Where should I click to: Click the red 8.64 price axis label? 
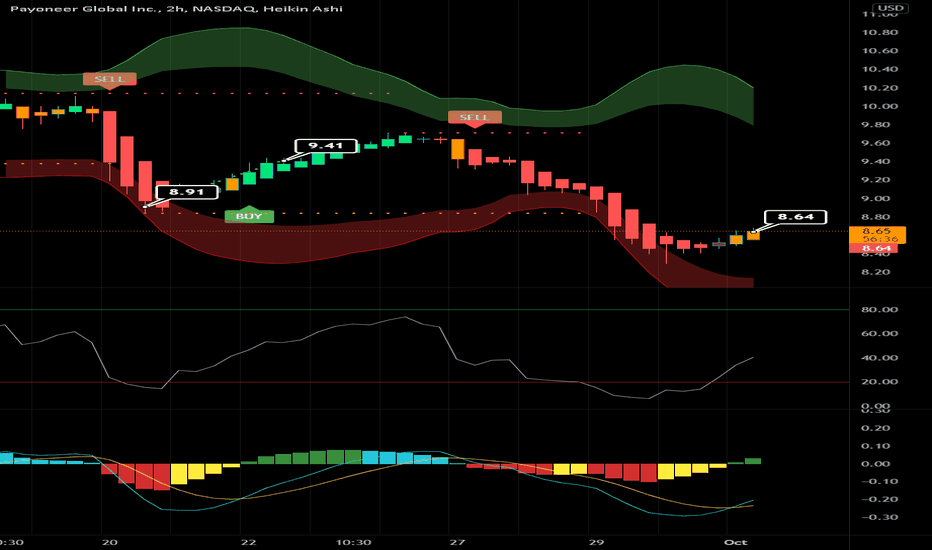click(874, 249)
